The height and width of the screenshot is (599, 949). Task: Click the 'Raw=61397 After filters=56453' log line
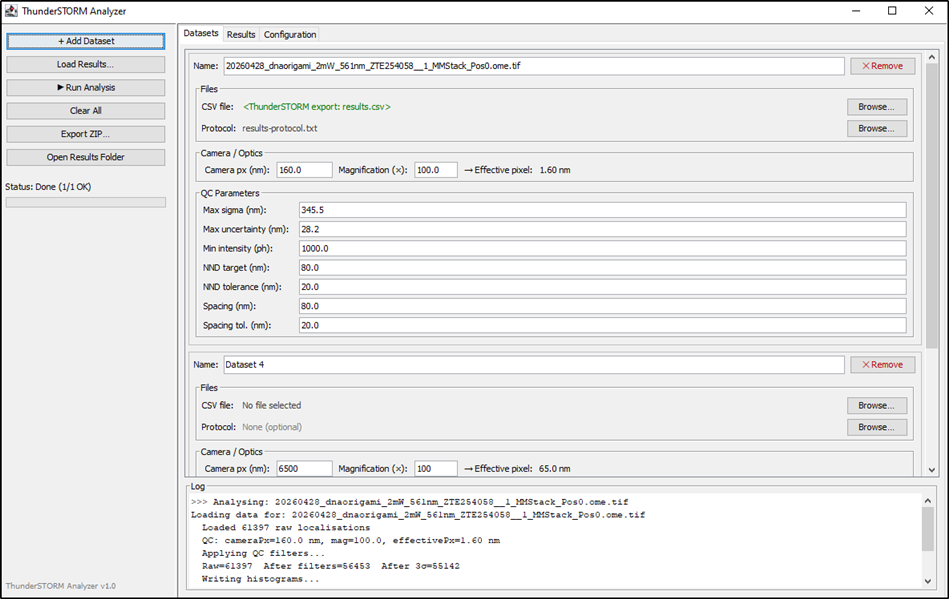(x=330, y=566)
